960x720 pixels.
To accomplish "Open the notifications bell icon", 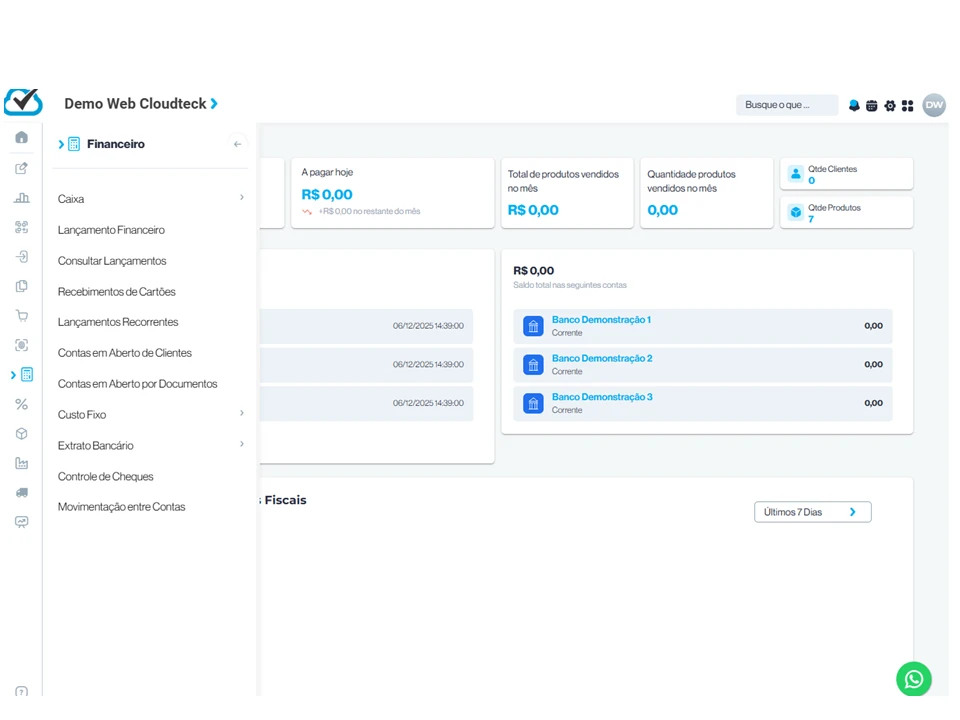I will click(854, 105).
